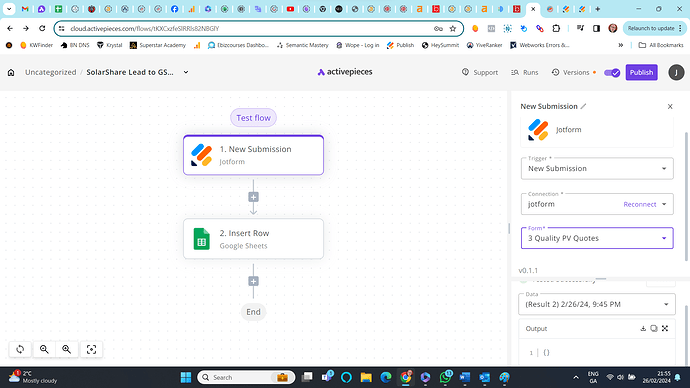Click the Reconnect link
This screenshot has height=388, width=690.
click(x=639, y=204)
